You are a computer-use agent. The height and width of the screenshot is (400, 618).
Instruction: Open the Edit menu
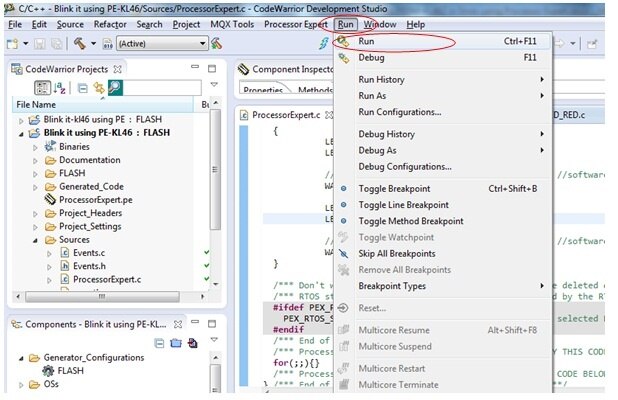click(x=39, y=24)
